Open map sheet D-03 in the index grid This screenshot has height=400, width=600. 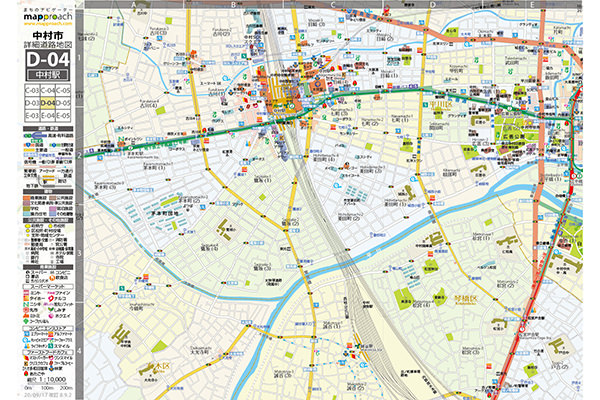(x=32, y=103)
